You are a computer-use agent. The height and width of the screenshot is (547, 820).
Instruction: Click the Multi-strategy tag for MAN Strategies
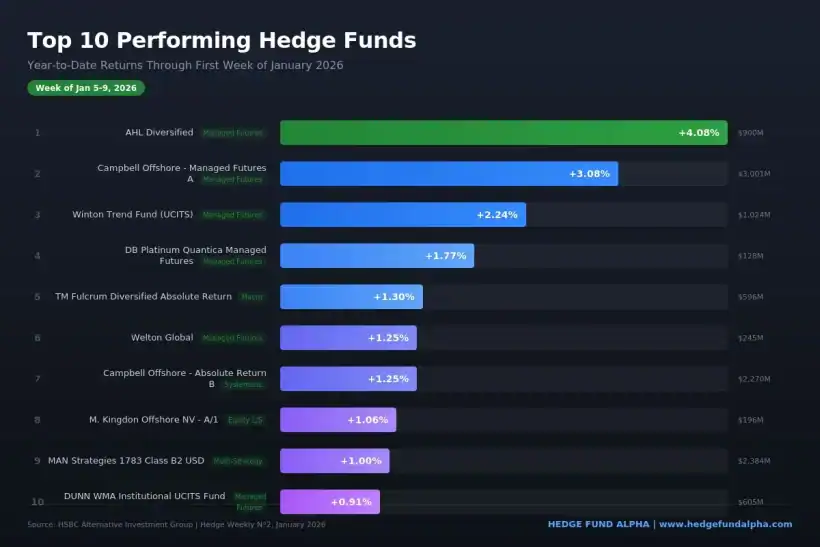coord(238,461)
